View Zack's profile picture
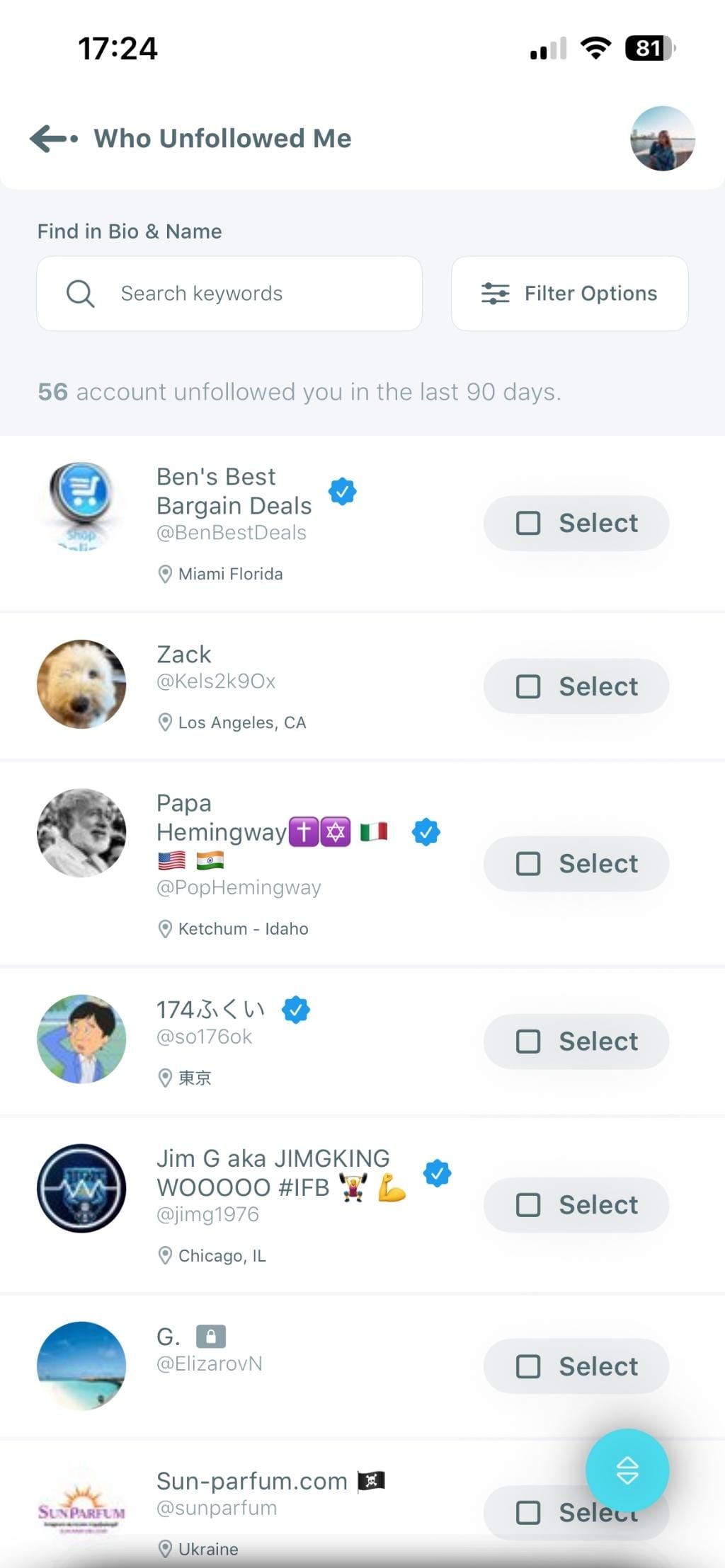This screenshot has height=1568, width=725. click(81, 685)
